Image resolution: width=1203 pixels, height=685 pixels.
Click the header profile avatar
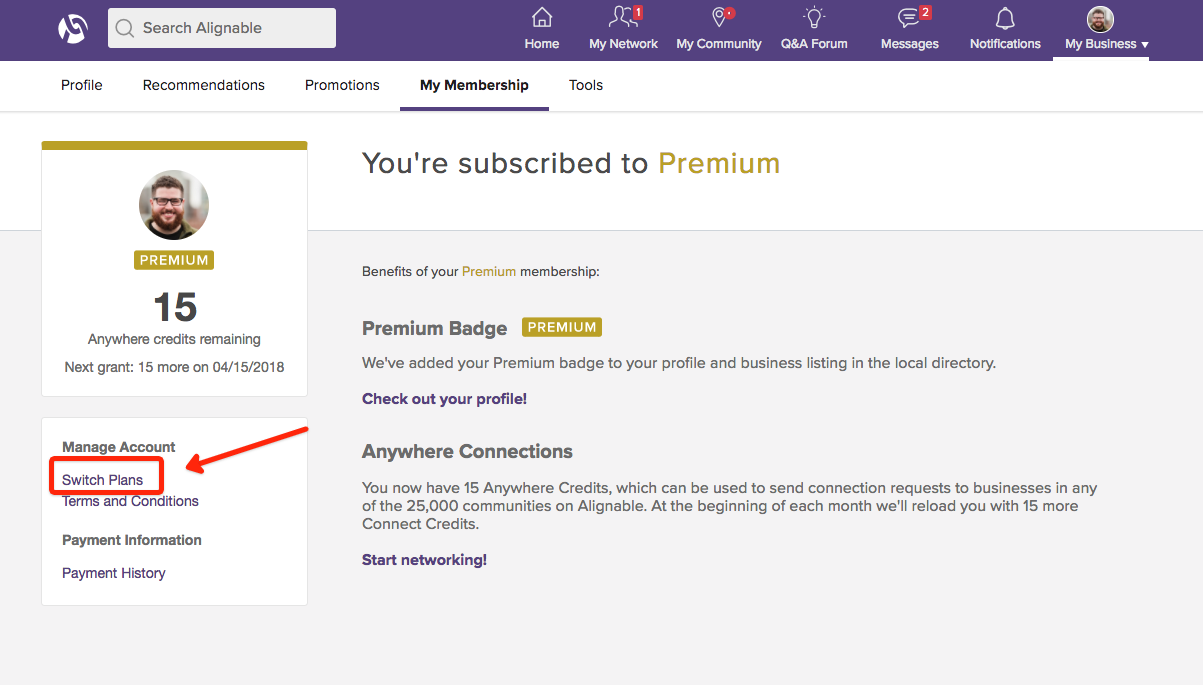point(1100,19)
